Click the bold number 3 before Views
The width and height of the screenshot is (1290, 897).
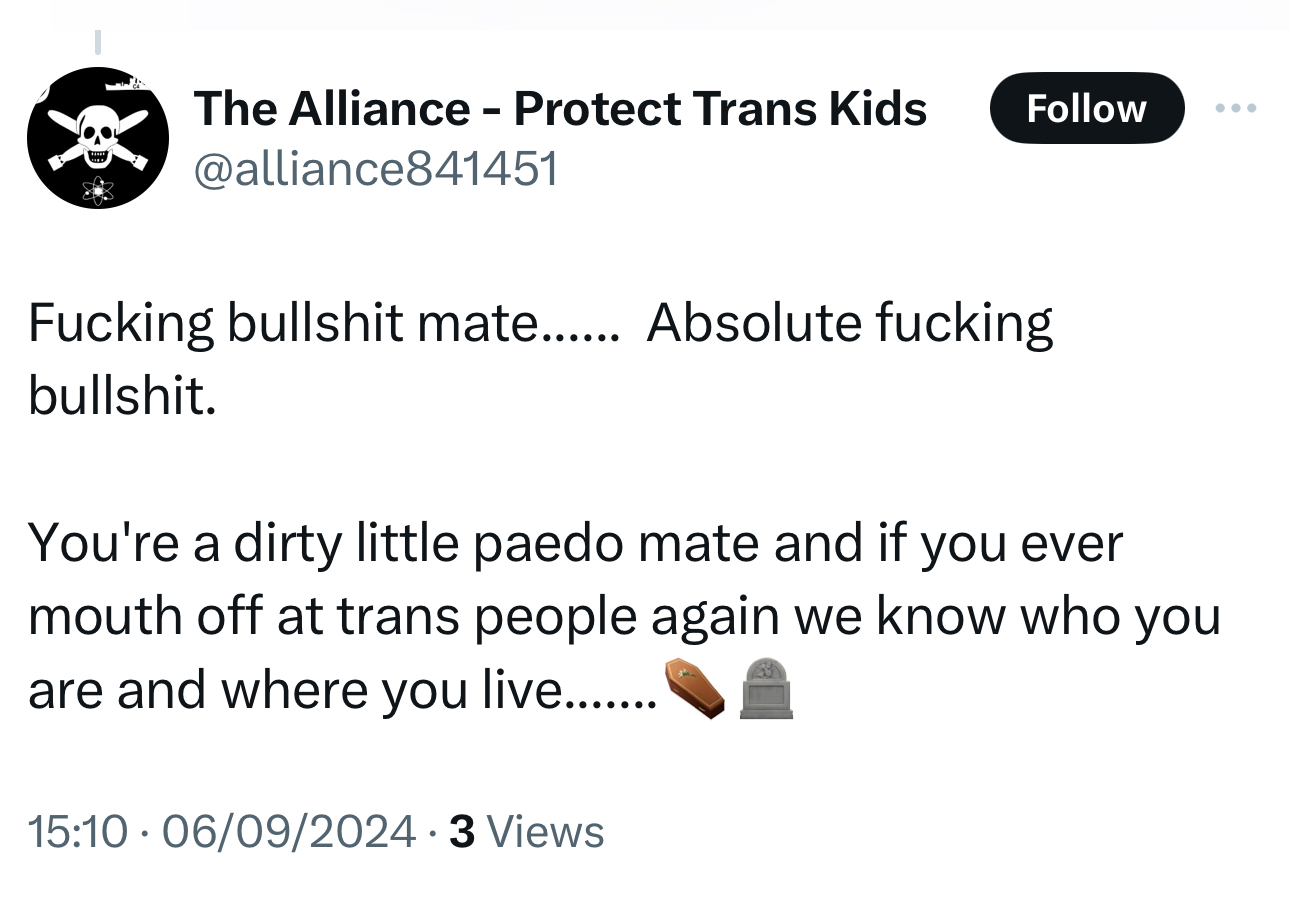pos(461,832)
